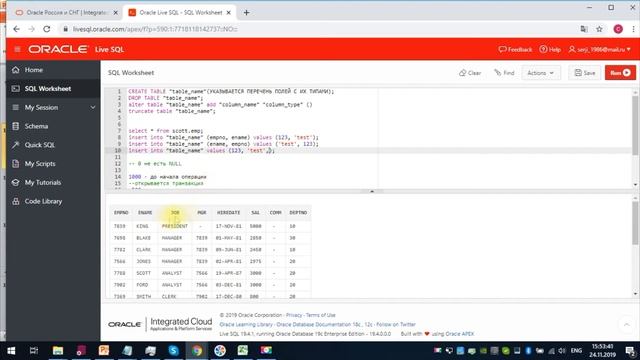This screenshot has width=640, height=360.
Task: Click the taskbar clock
Action: 602,351
